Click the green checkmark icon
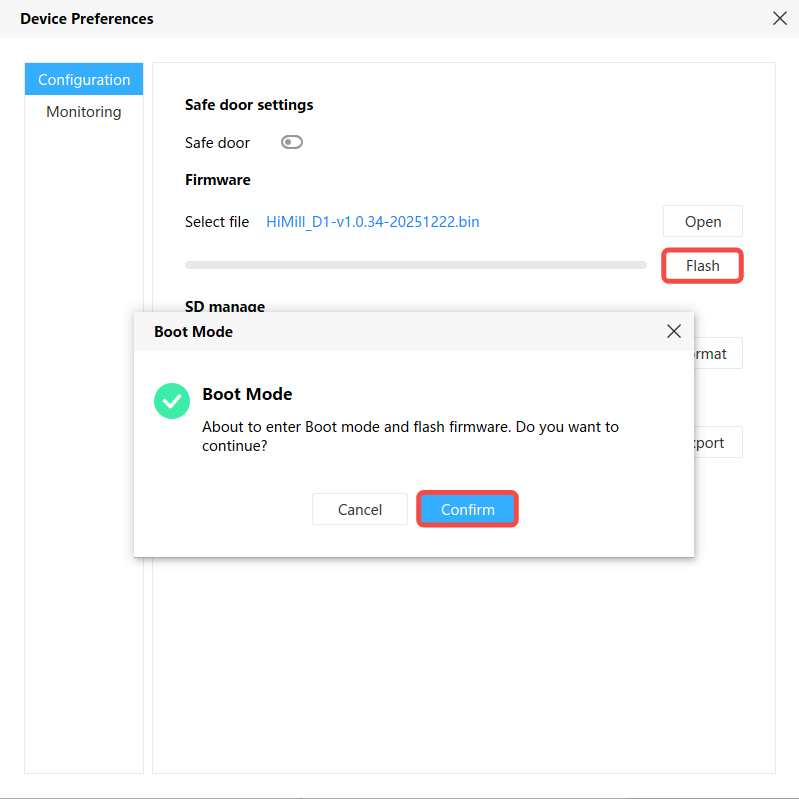Screen dimensions: 799x799 point(172,401)
